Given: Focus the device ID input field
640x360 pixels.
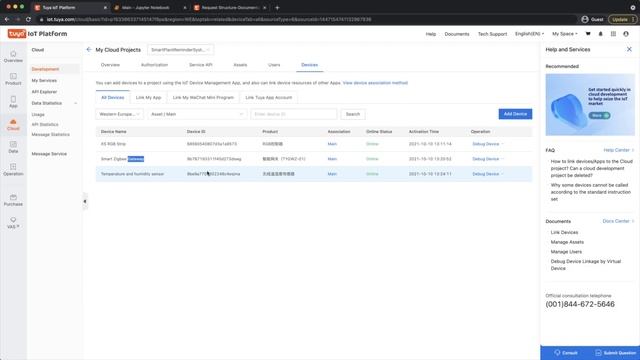Looking at the screenshot, I should pos(294,114).
